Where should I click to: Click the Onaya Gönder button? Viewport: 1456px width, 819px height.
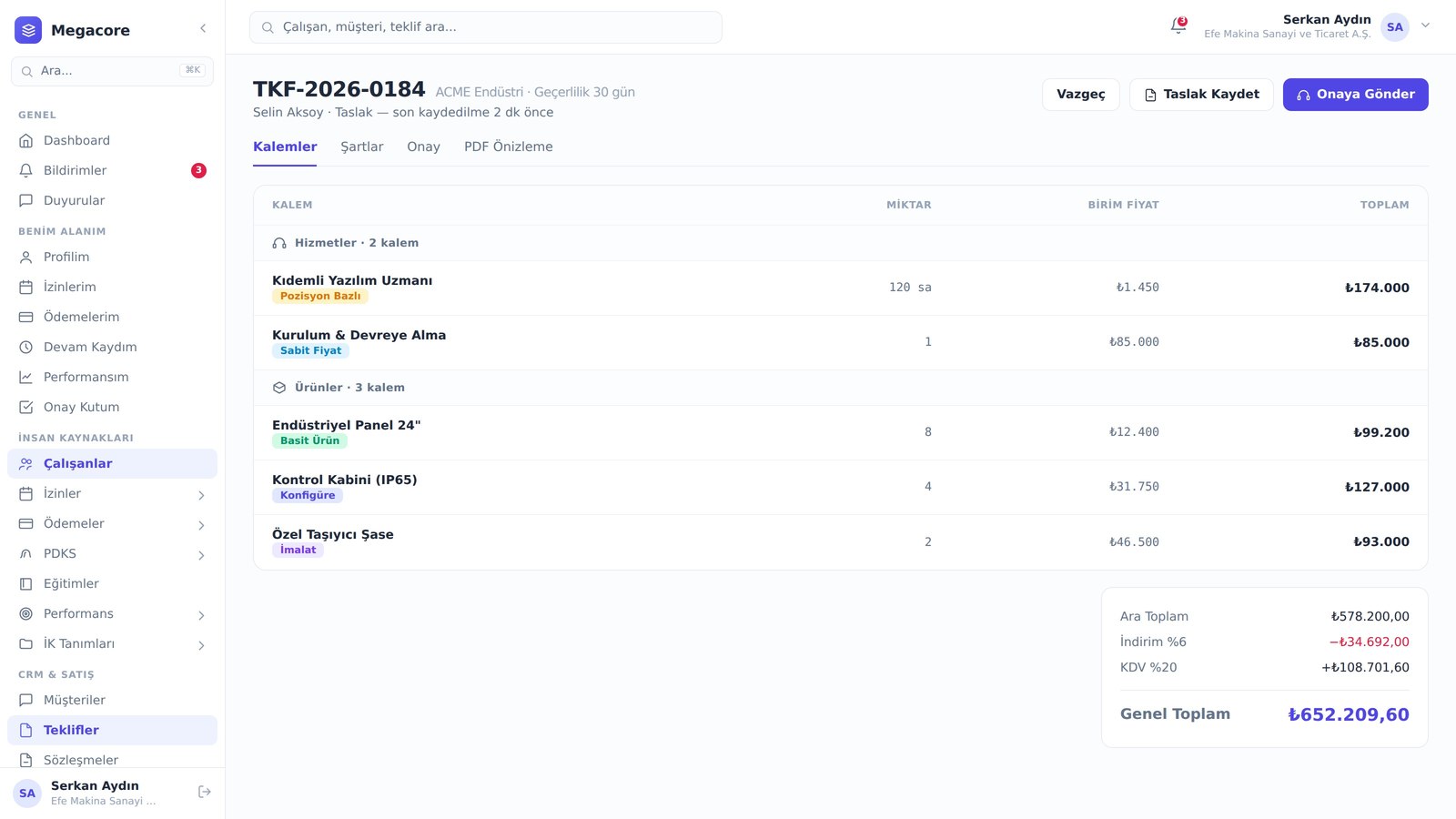[1355, 95]
